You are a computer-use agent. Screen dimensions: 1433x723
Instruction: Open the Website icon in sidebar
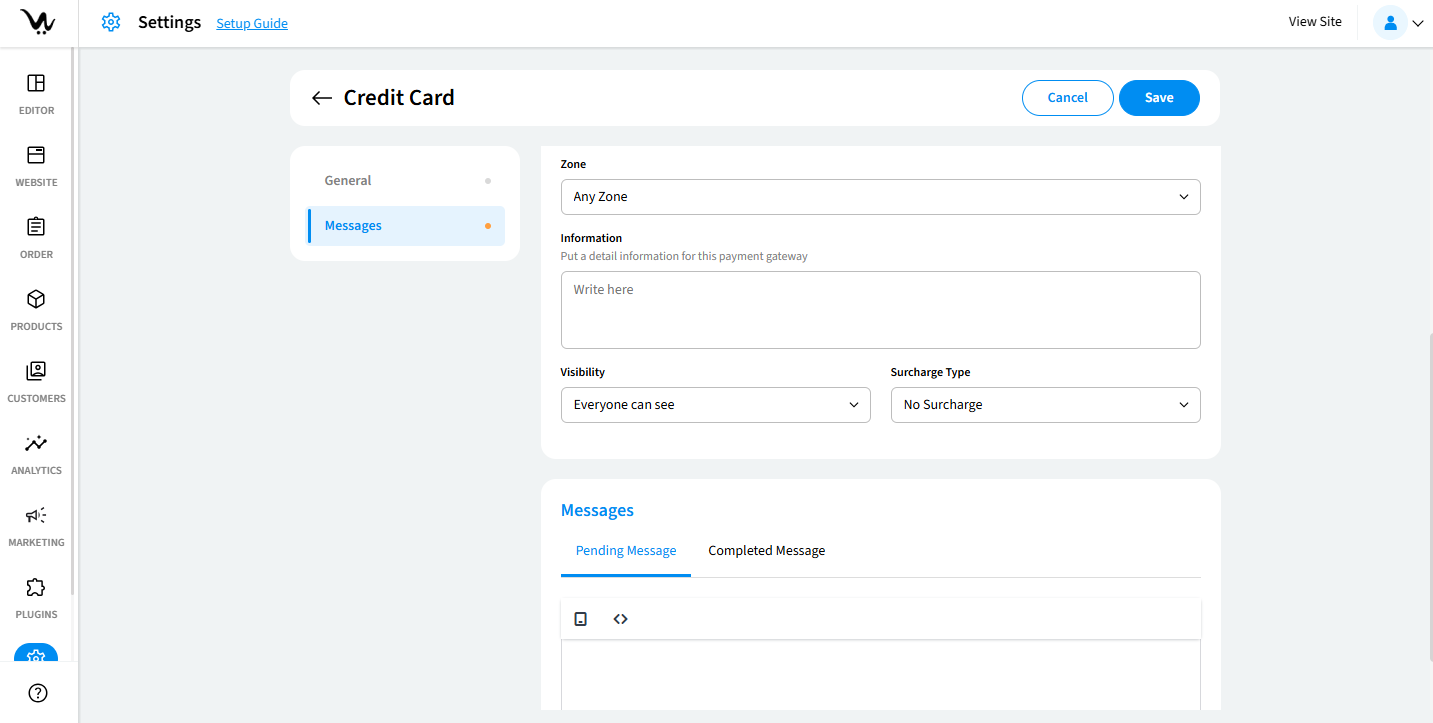tap(36, 156)
